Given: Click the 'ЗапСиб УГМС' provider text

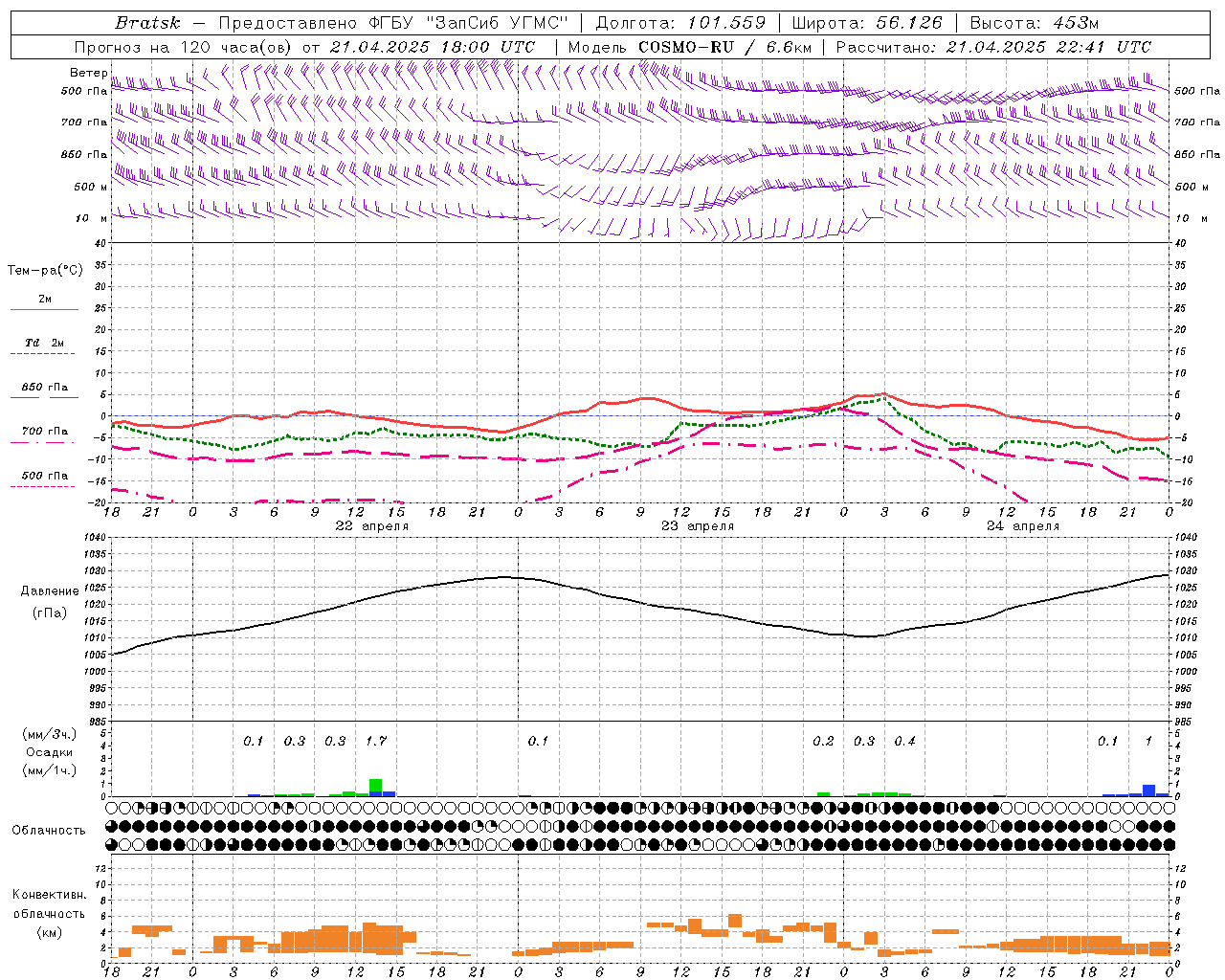Looking at the screenshot, I should [499, 23].
